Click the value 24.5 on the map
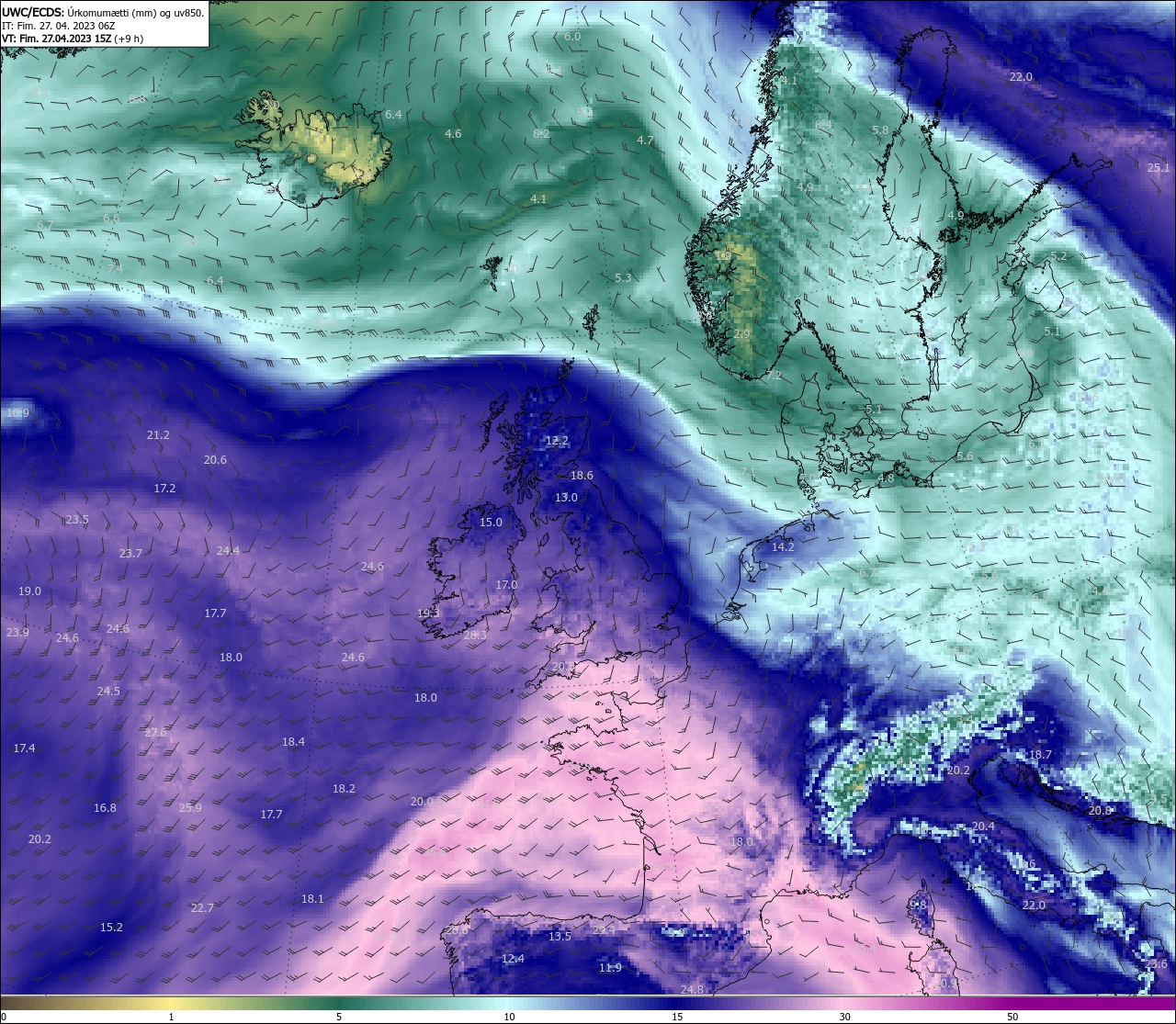 pos(108,692)
